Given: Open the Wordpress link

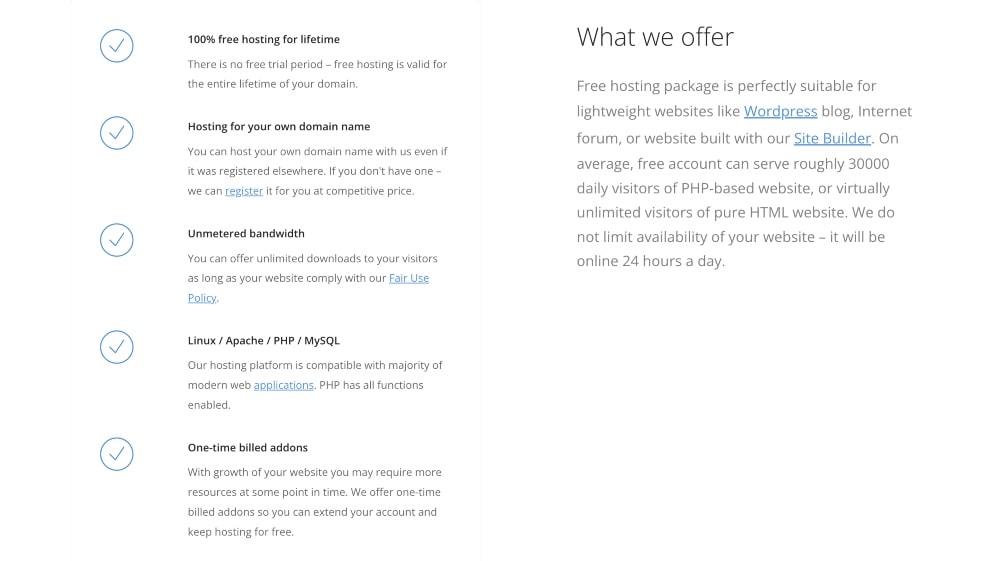Looking at the screenshot, I should [780, 111].
